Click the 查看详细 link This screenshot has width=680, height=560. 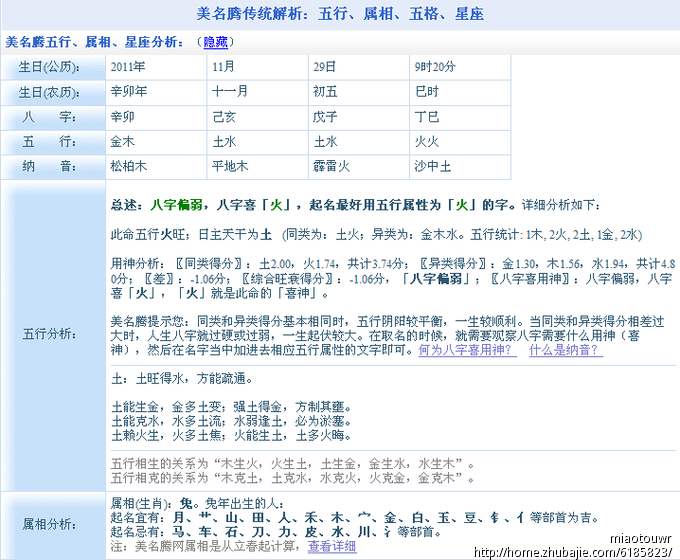tap(332, 546)
